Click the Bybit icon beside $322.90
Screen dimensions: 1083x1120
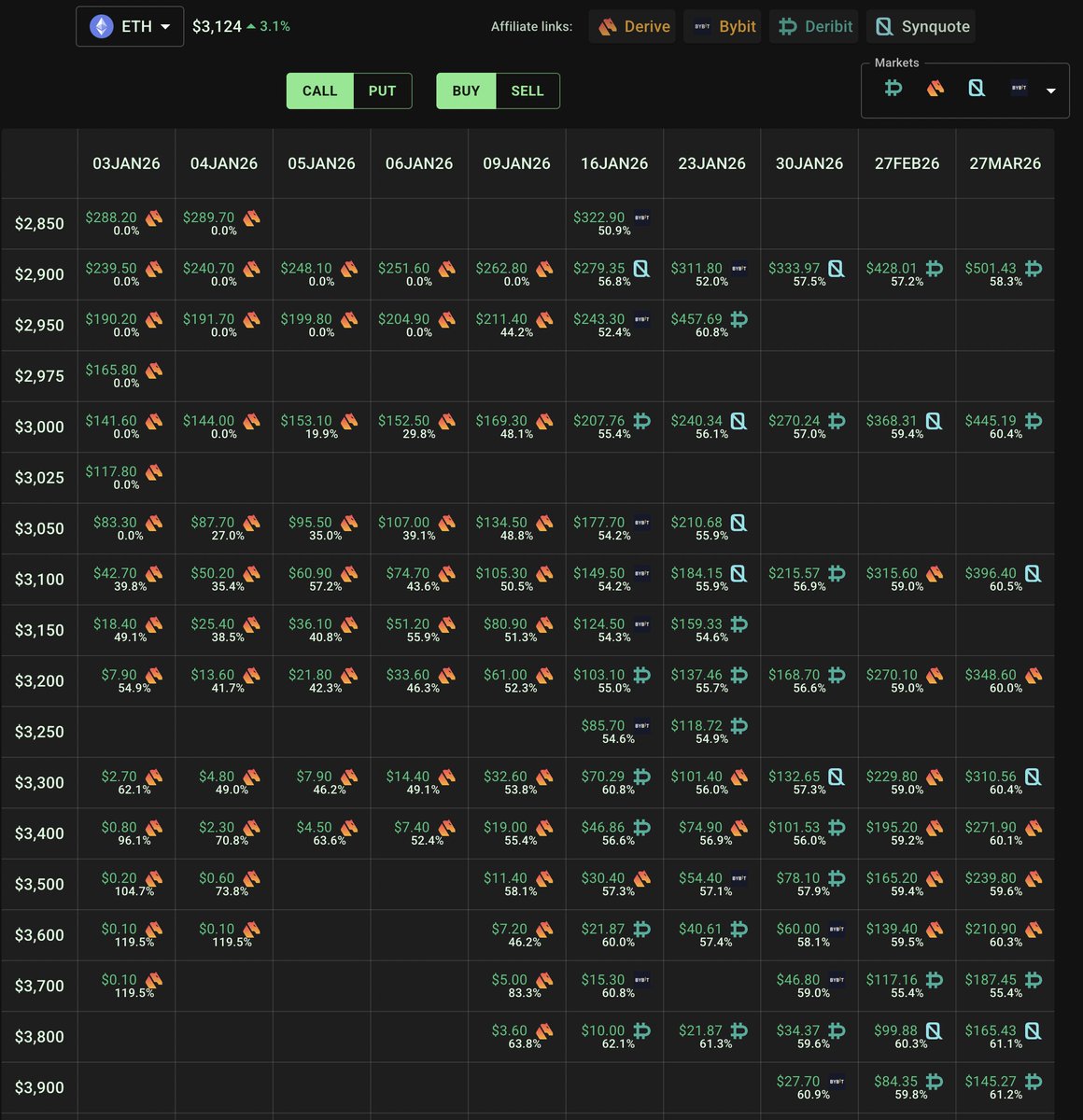pyautogui.click(x=641, y=217)
